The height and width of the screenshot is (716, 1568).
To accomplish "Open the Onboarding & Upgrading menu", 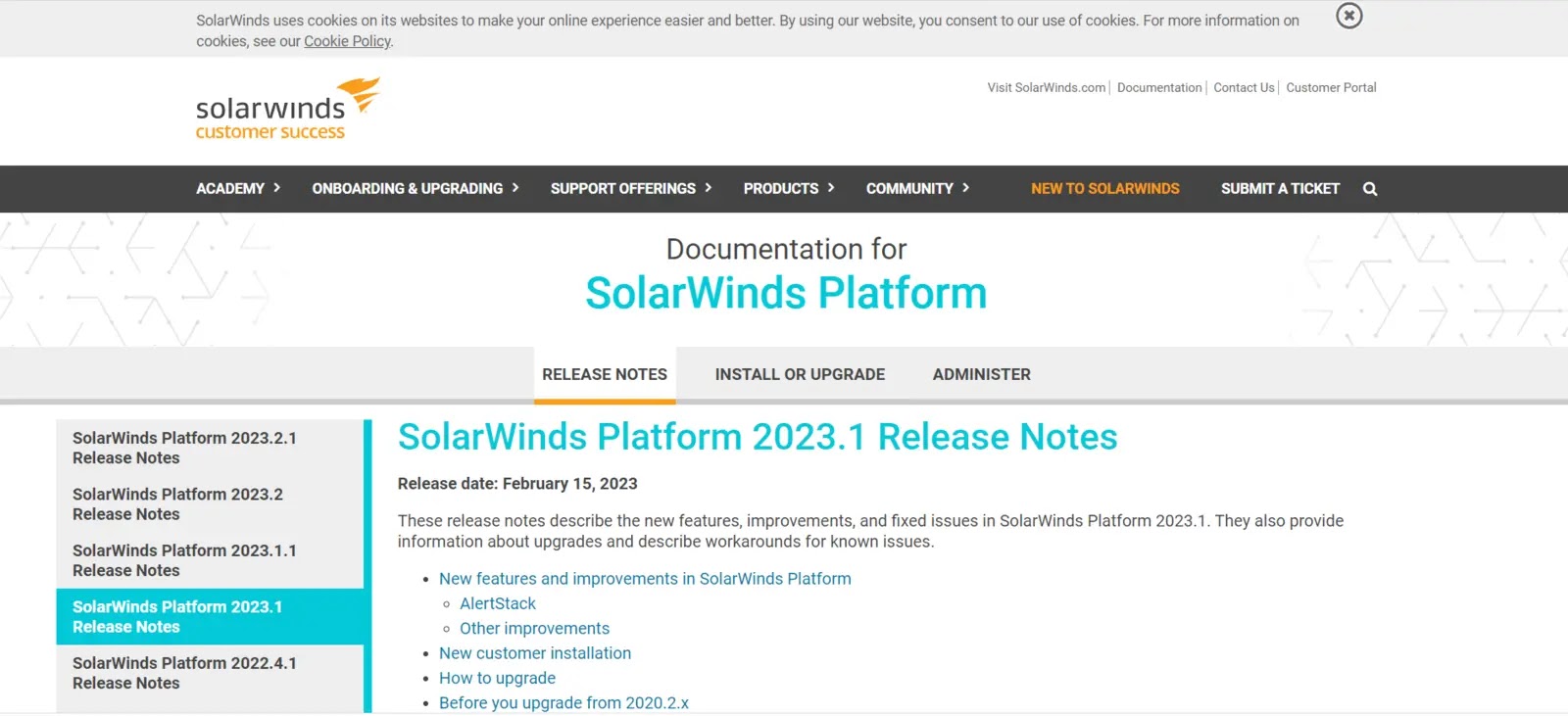I will tap(407, 188).
